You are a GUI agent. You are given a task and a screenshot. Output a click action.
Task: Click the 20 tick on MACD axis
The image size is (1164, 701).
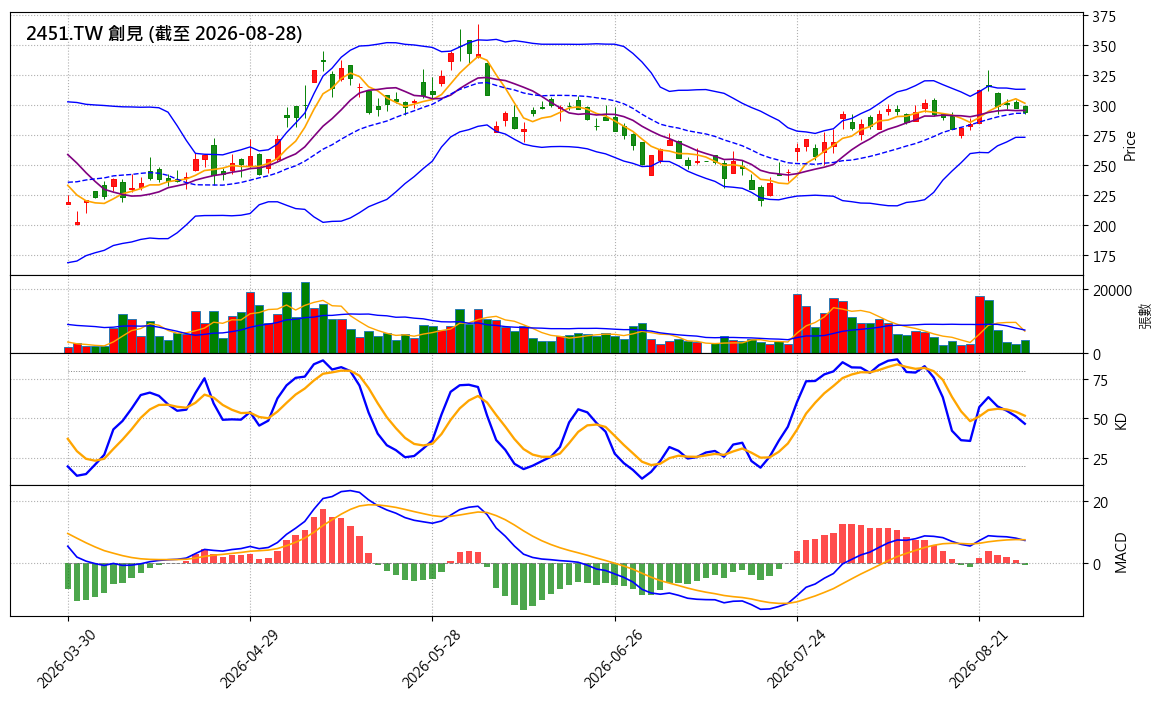tap(1100, 503)
